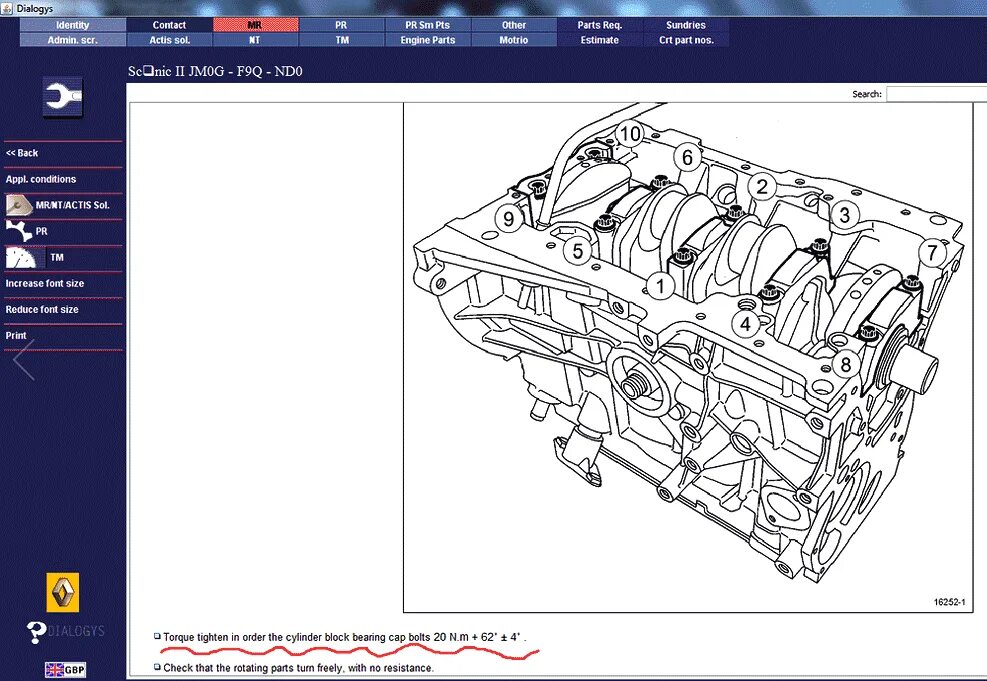The width and height of the screenshot is (987, 681).
Task: Open the Crt part nos. tab
Action: (x=686, y=40)
